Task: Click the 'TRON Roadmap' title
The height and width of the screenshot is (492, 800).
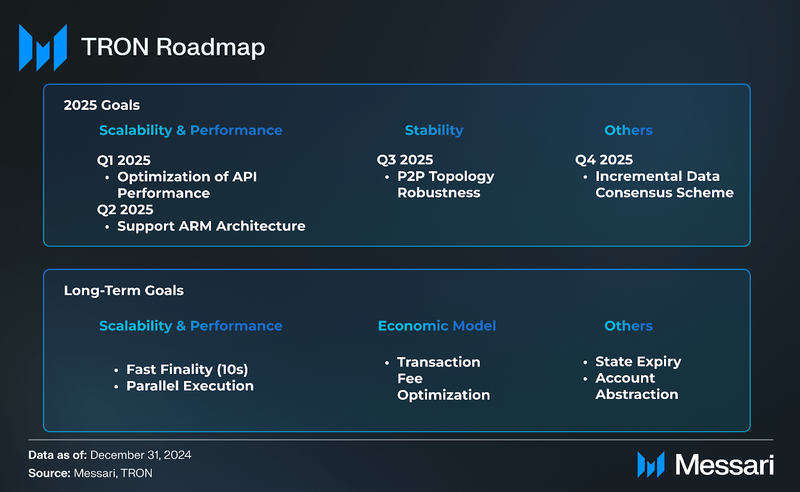Action: 173,47
